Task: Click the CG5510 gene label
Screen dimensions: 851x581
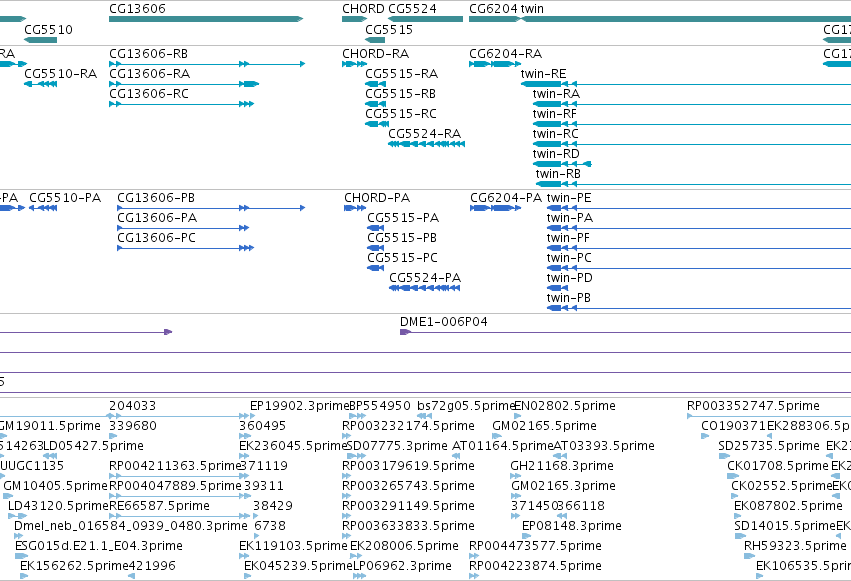Action: [x=48, y=29]
